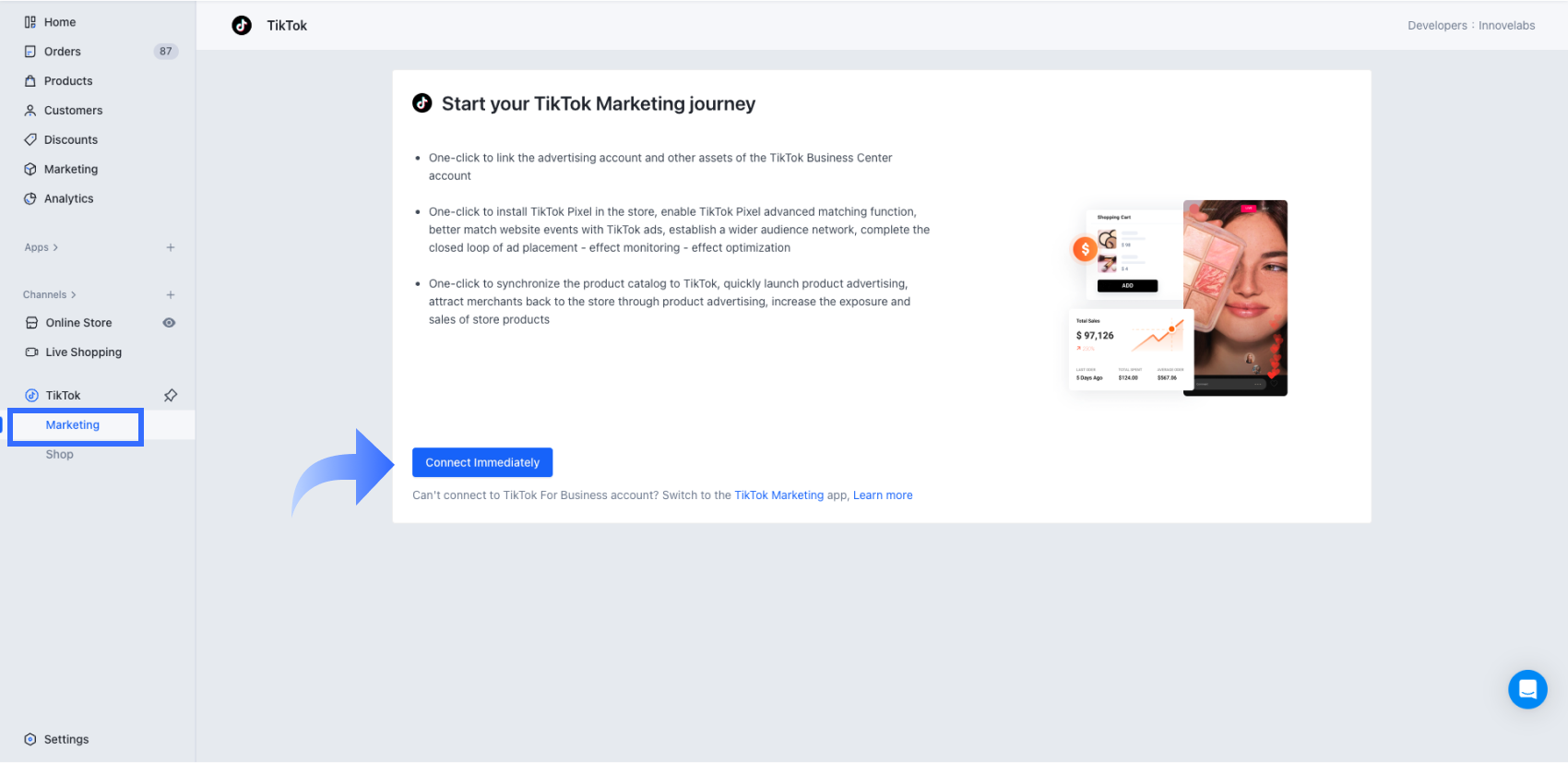Image resolution: width=1568 pixels, height=763 pixels.
Task: Expand the Channels section chevron
Action: (x=74, y=295)
